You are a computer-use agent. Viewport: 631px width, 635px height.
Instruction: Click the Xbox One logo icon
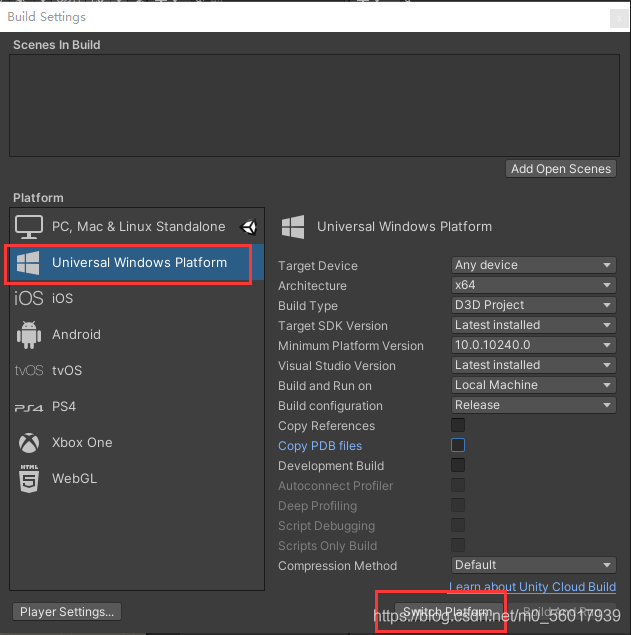pos(29,443)
